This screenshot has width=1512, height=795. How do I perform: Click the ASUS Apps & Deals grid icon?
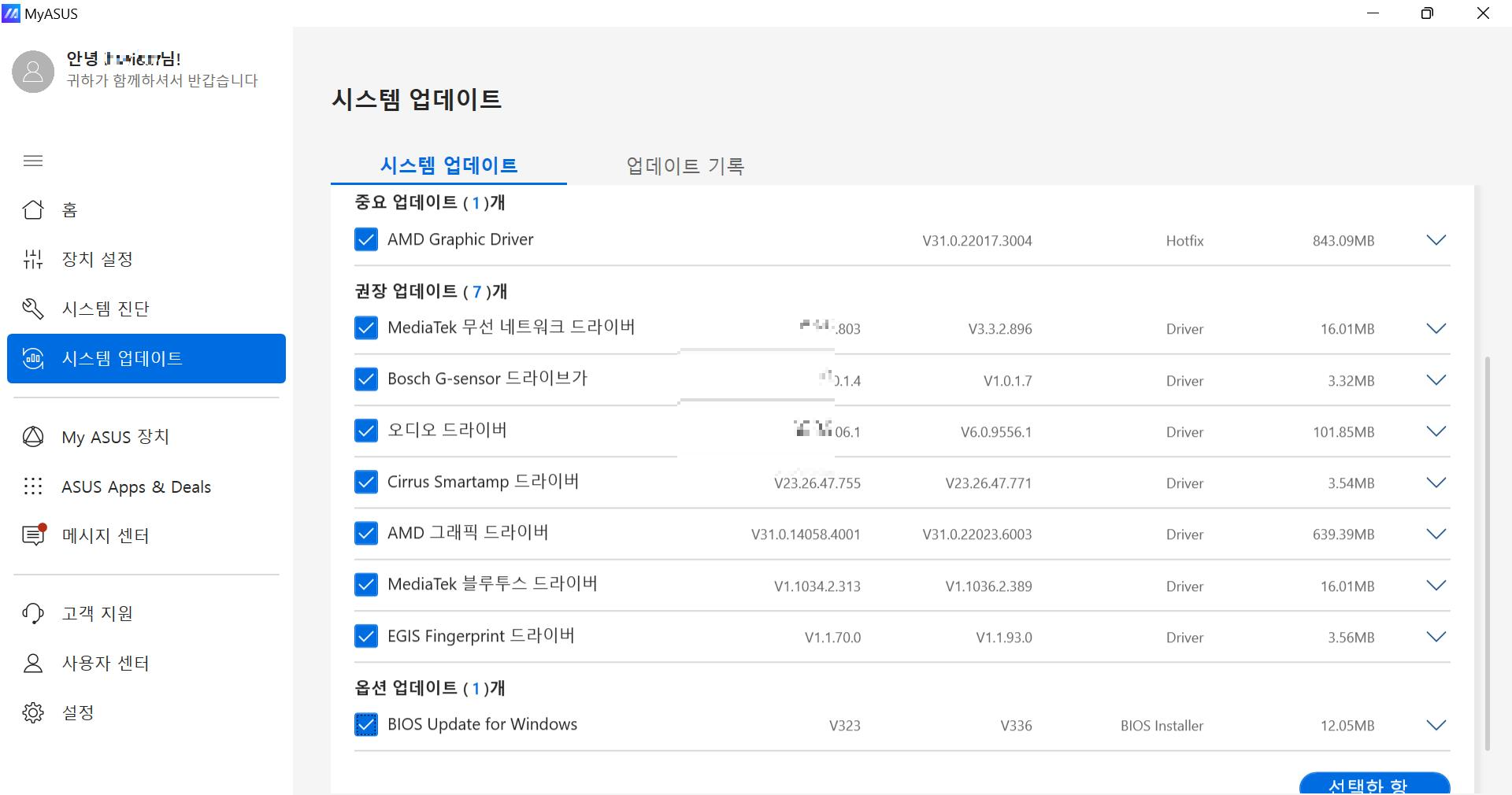pyautogui.click(x=33, y=486)
